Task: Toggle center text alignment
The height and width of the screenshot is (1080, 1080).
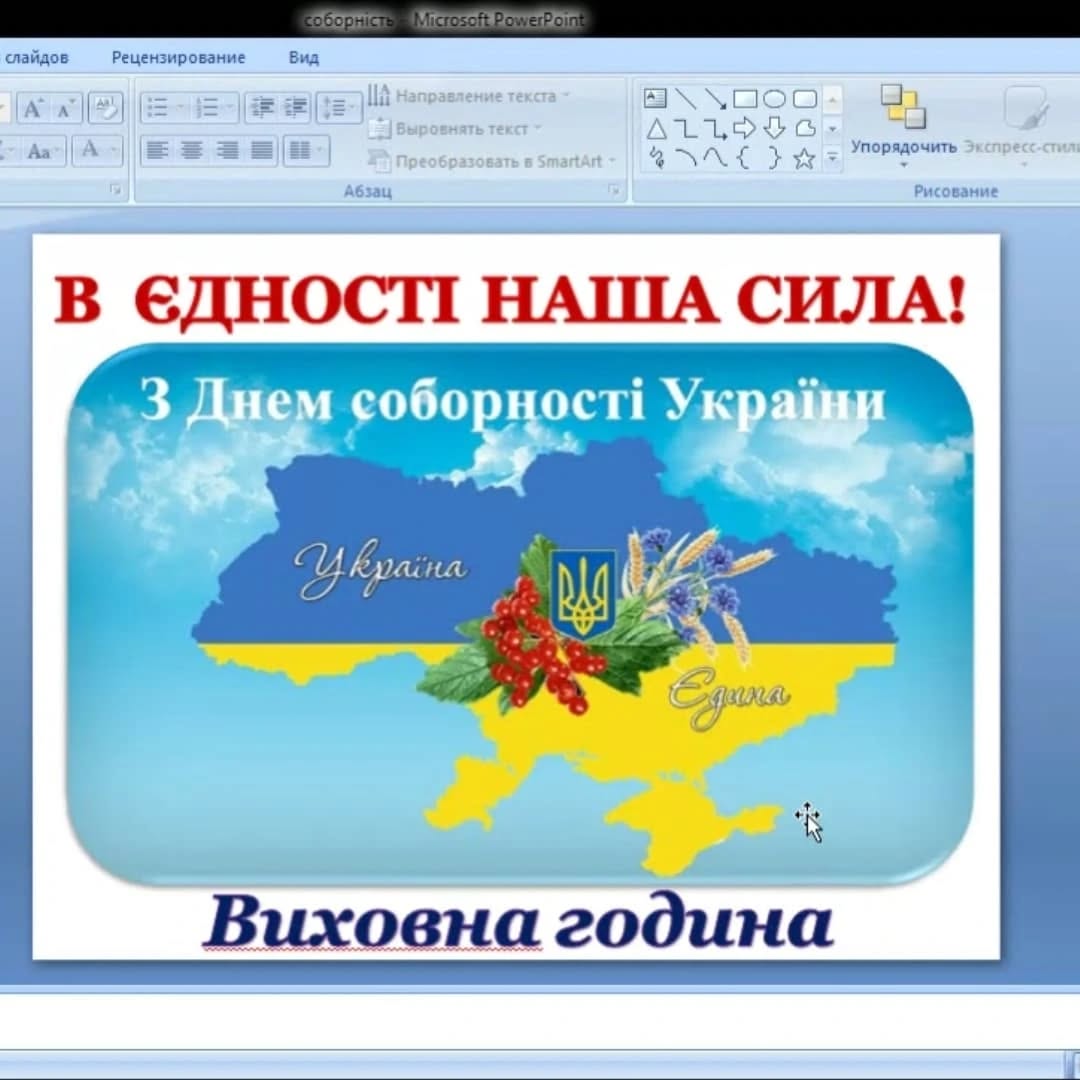Action: coord(192,150)
